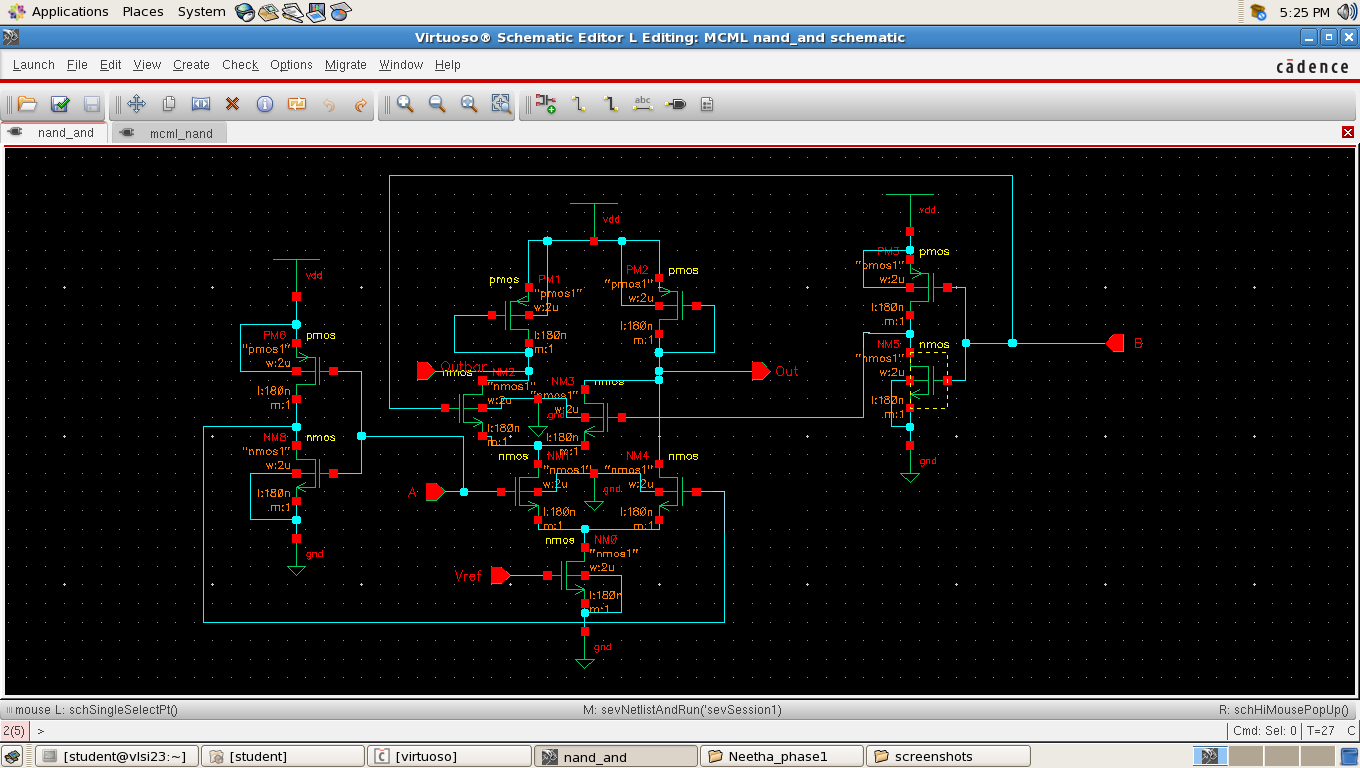The image size is (1360, 768).
Task: Open object Properties with the info icon
Action: 264,103
